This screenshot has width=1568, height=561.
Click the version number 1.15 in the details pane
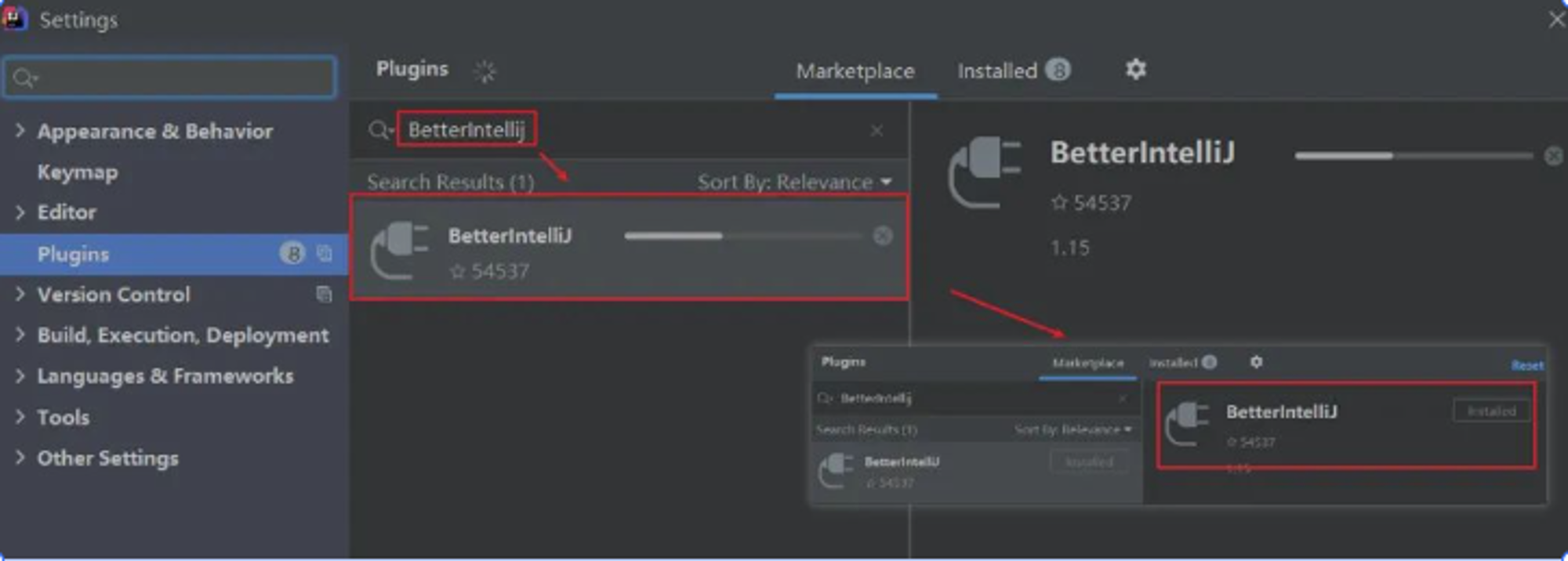[1070, 248]
